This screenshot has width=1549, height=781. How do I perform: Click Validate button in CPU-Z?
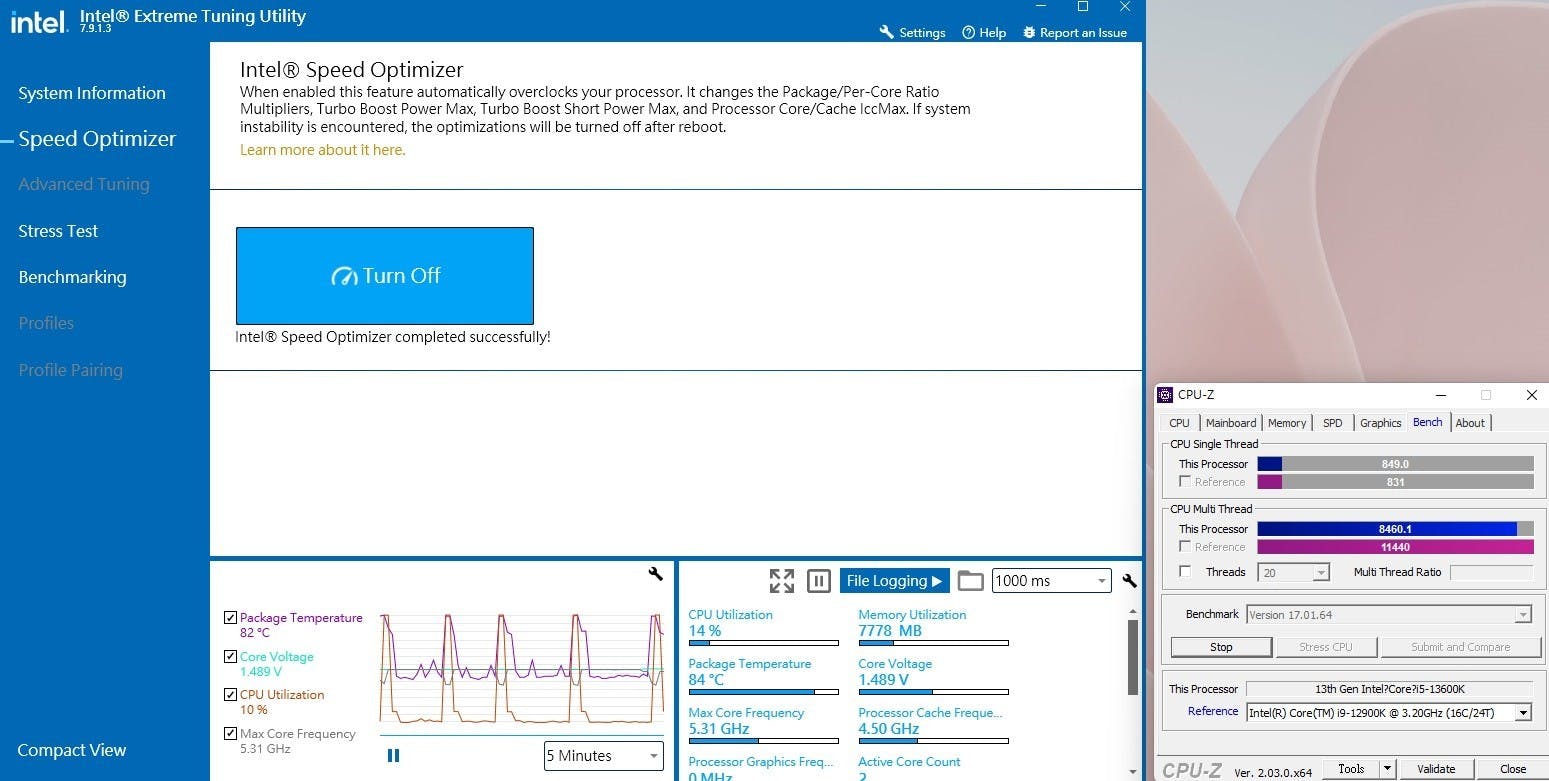(1436, 769)
